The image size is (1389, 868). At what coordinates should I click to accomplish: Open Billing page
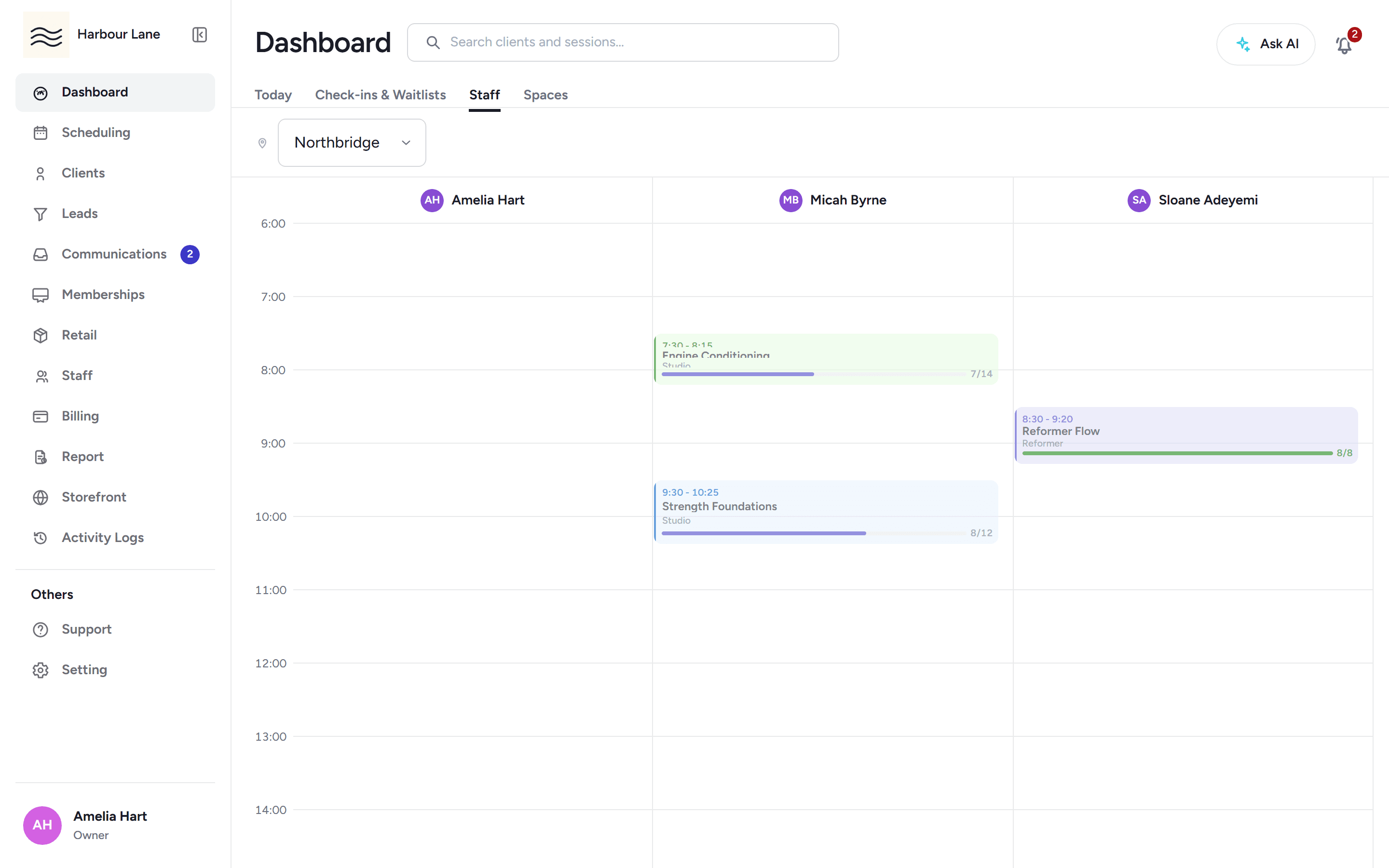115,416
